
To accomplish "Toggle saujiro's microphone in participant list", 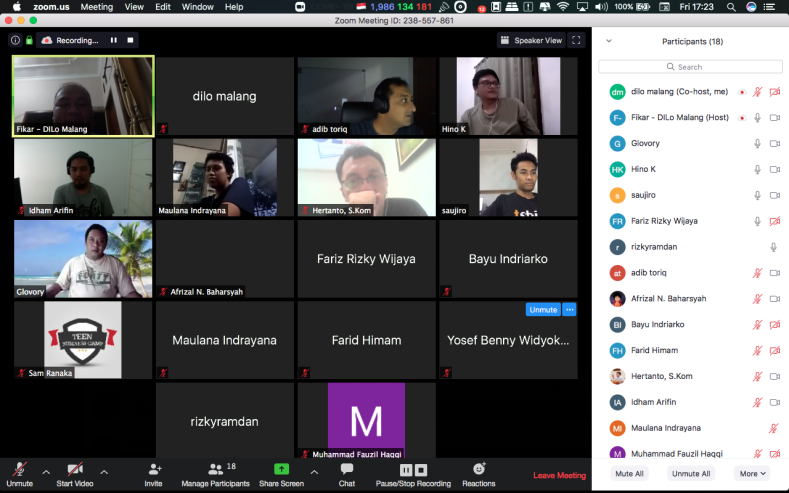I will (x=757, y=195).
